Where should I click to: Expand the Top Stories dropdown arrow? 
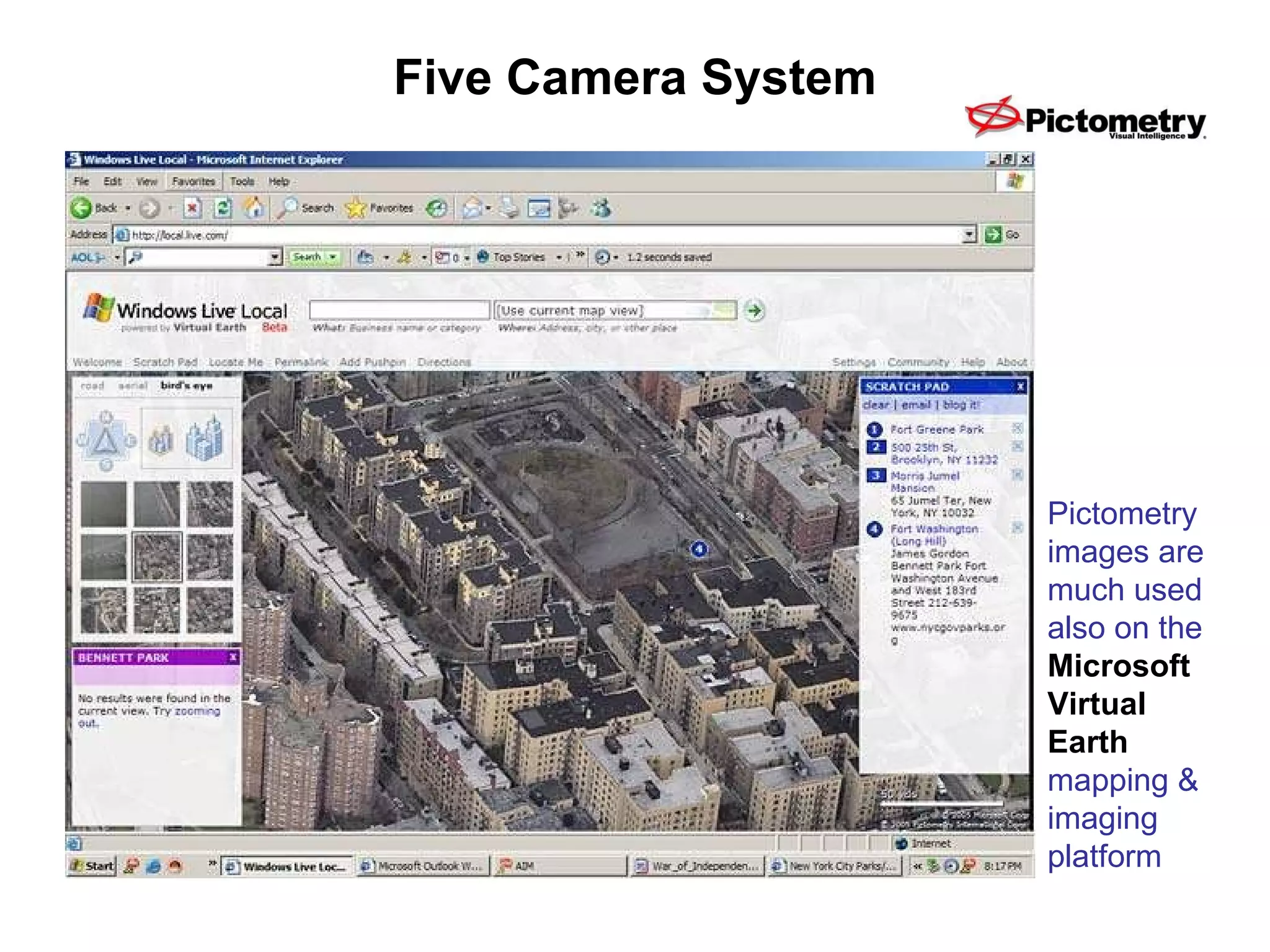[559, 257]
